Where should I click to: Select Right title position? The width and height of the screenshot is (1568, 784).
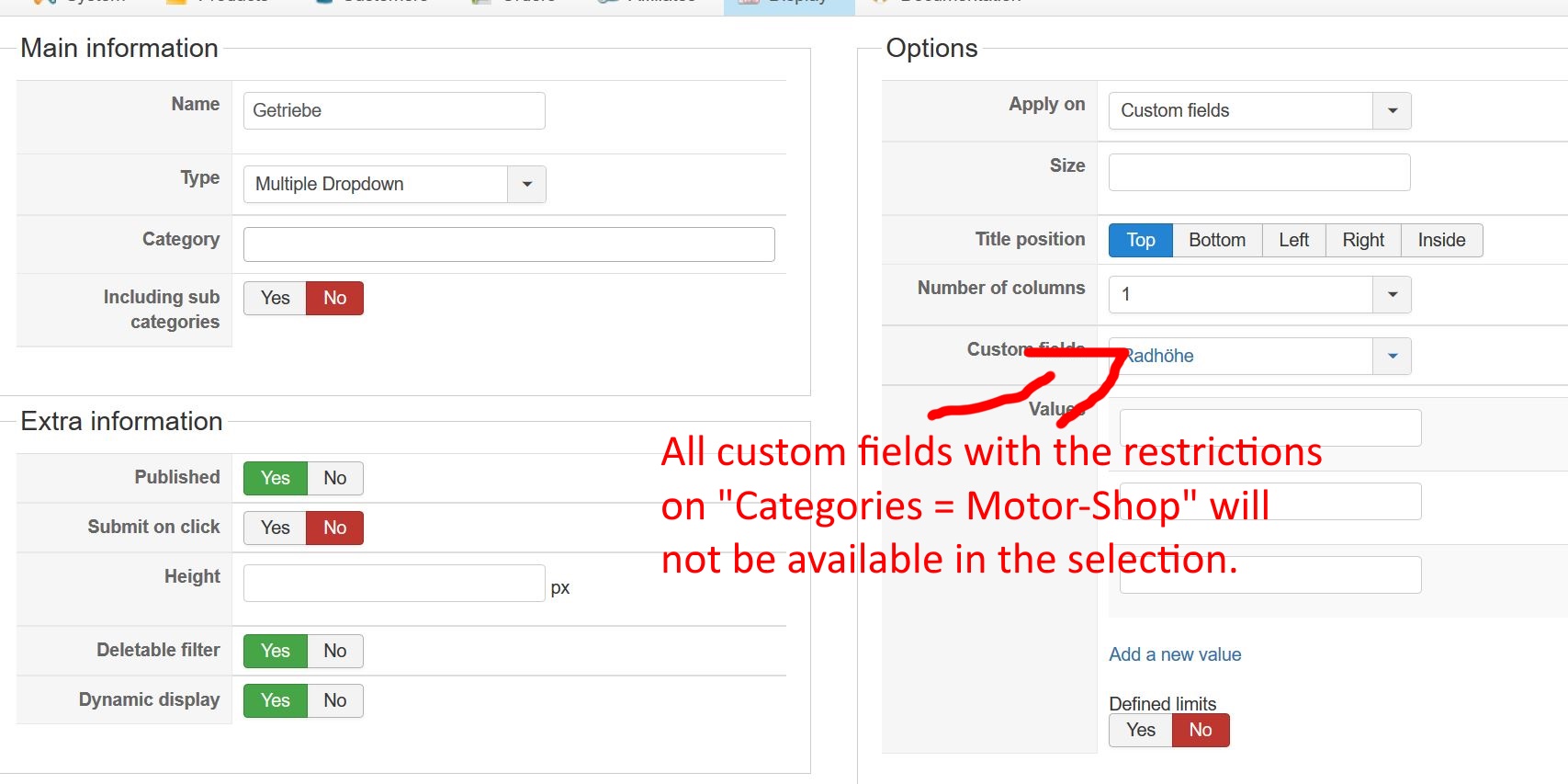click(x=1362, y=240)
